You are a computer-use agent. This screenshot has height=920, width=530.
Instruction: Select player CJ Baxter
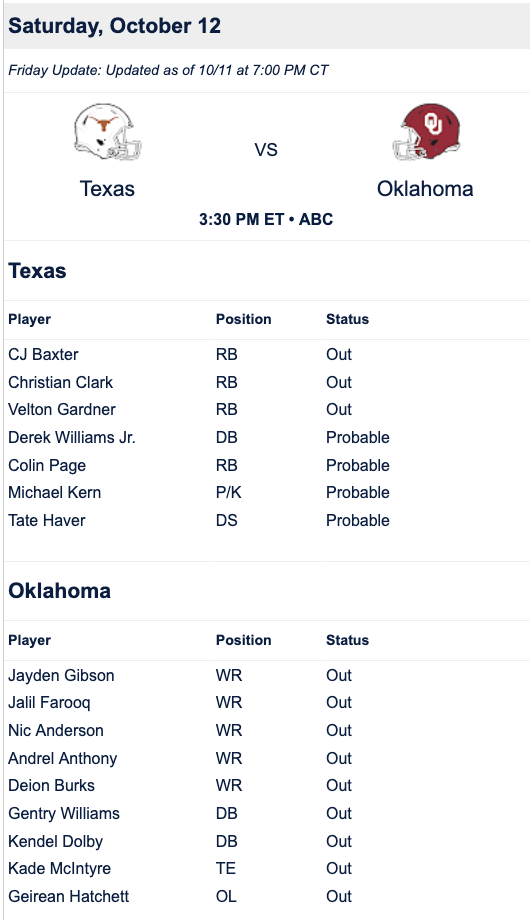point(43,354)
